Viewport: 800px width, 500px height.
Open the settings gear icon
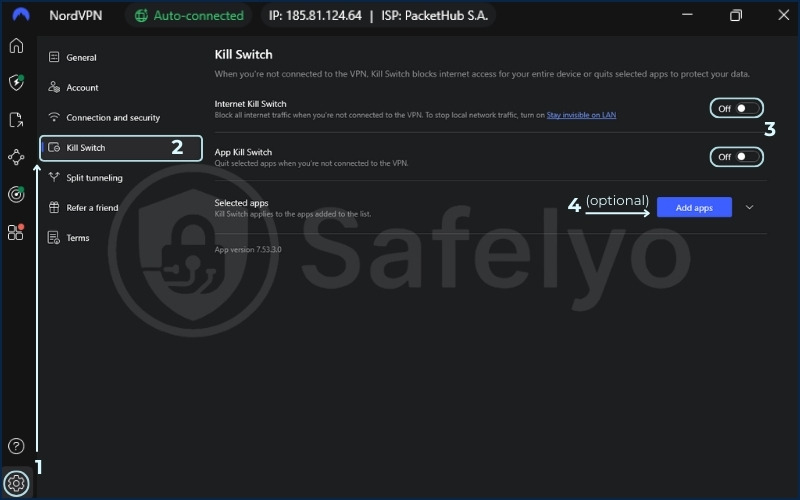point(16,483)
